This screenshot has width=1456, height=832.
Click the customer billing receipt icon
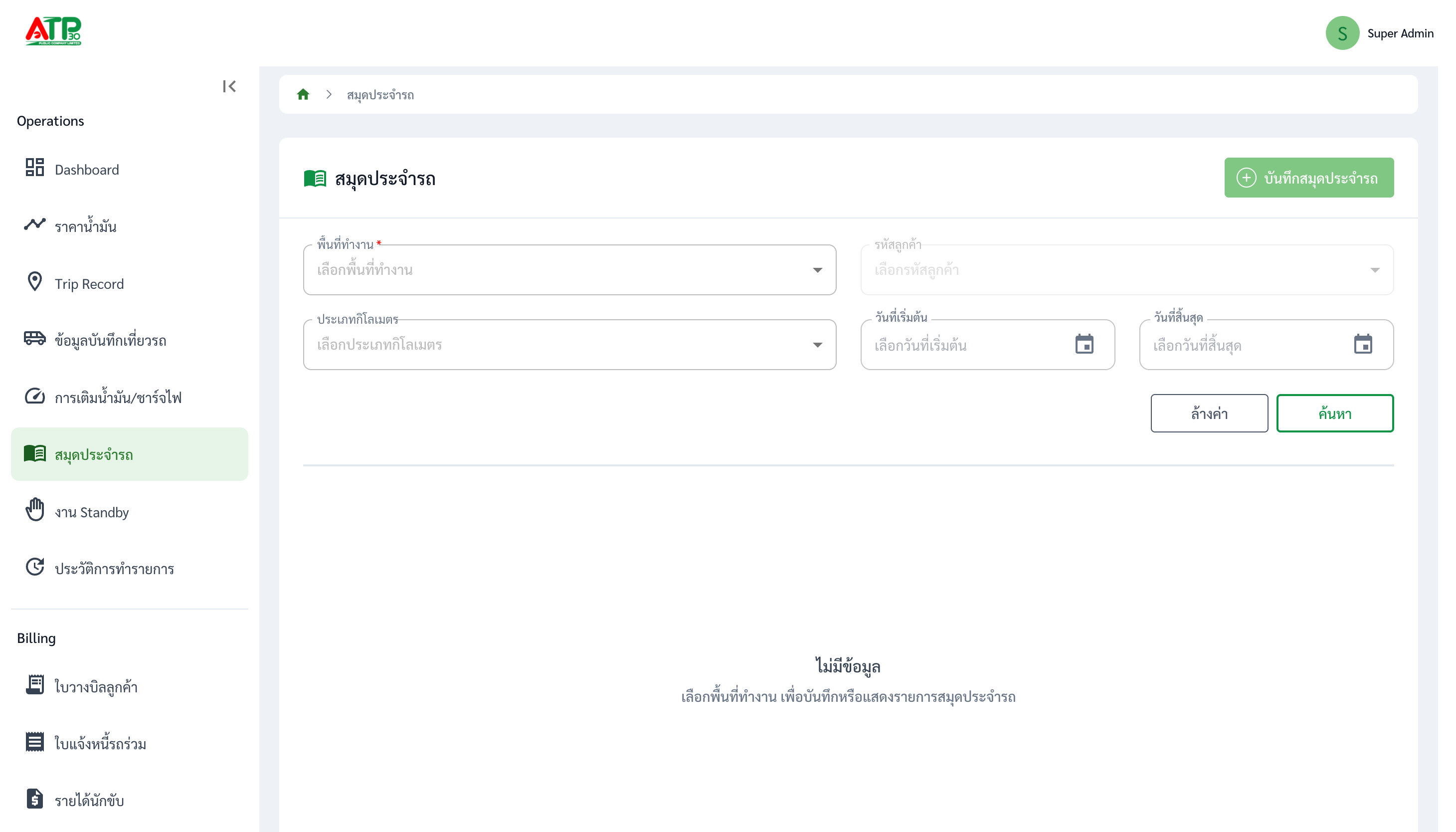[x=35, y=684]
